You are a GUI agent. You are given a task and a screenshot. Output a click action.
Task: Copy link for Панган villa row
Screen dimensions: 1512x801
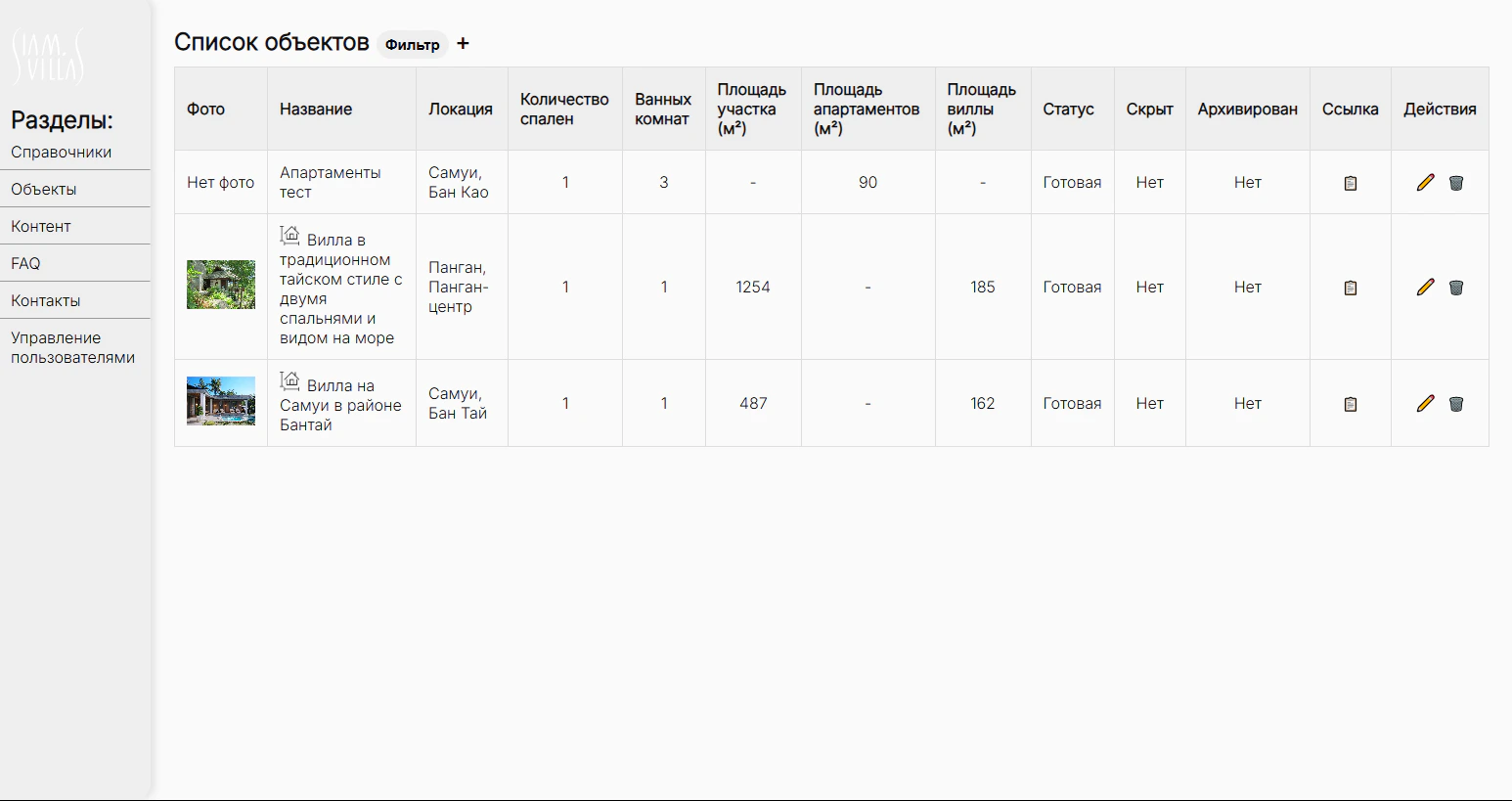click(1351, 288)
